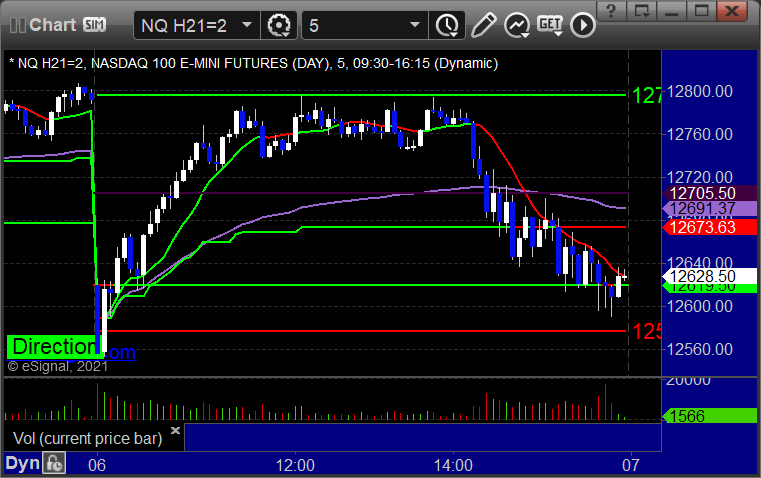The width and height of the screenshot is (761, 478).
Task: Select the pencil drawing tools icon
Action: coord(482,25)
